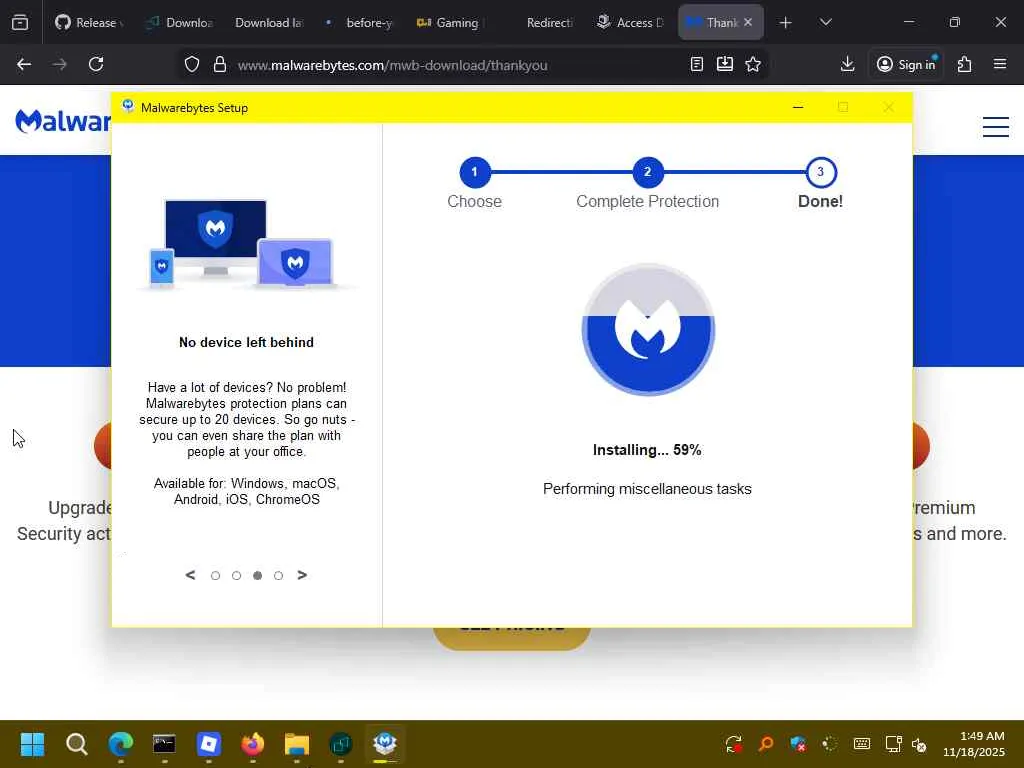Select the first carousel dot
The width and height of the screenshot is (1024, 768).
pyautogui.click(x=216, y=575)
